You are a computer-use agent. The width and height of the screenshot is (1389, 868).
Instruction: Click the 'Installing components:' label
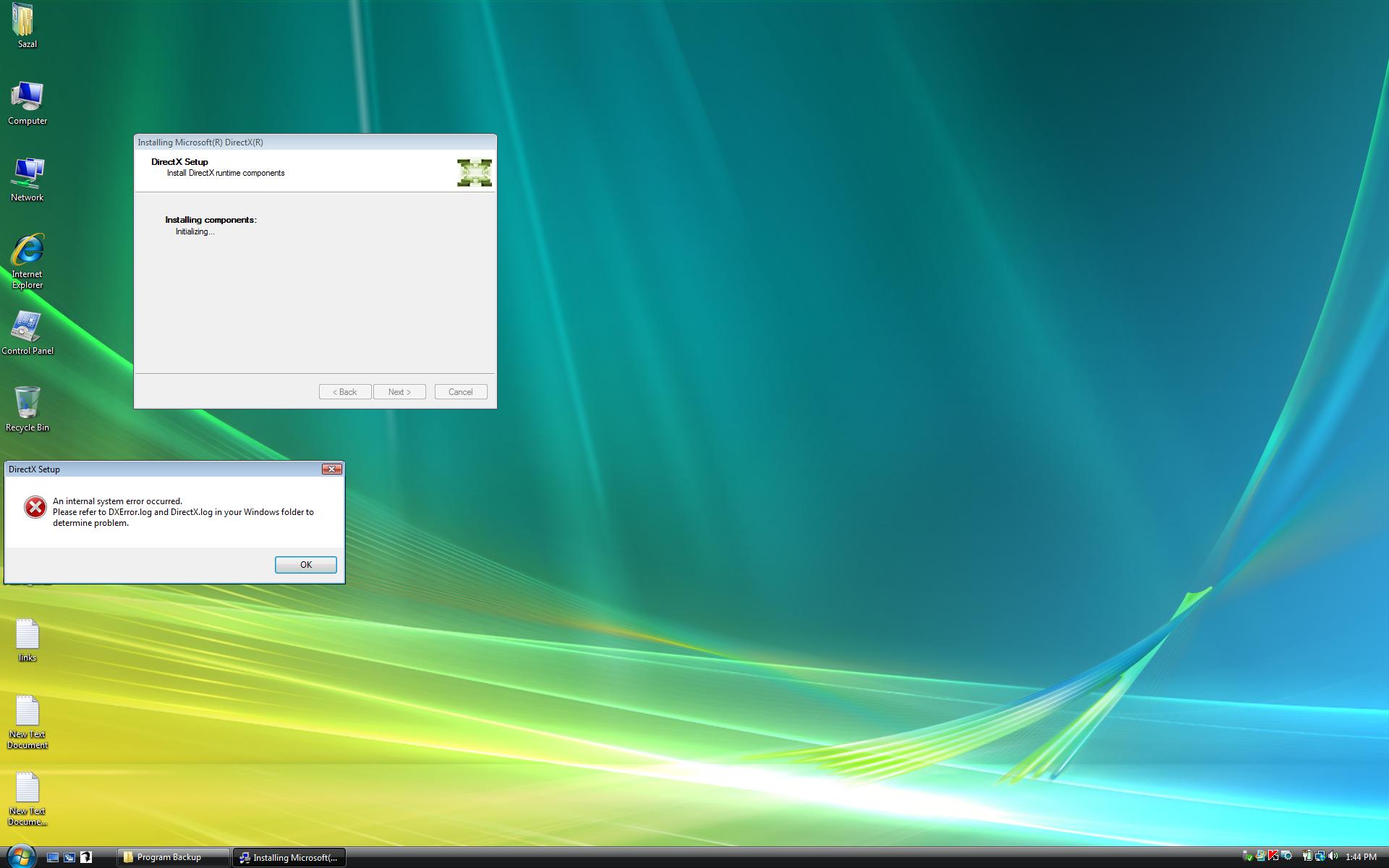pyautogui.click(x=211, y=220)
